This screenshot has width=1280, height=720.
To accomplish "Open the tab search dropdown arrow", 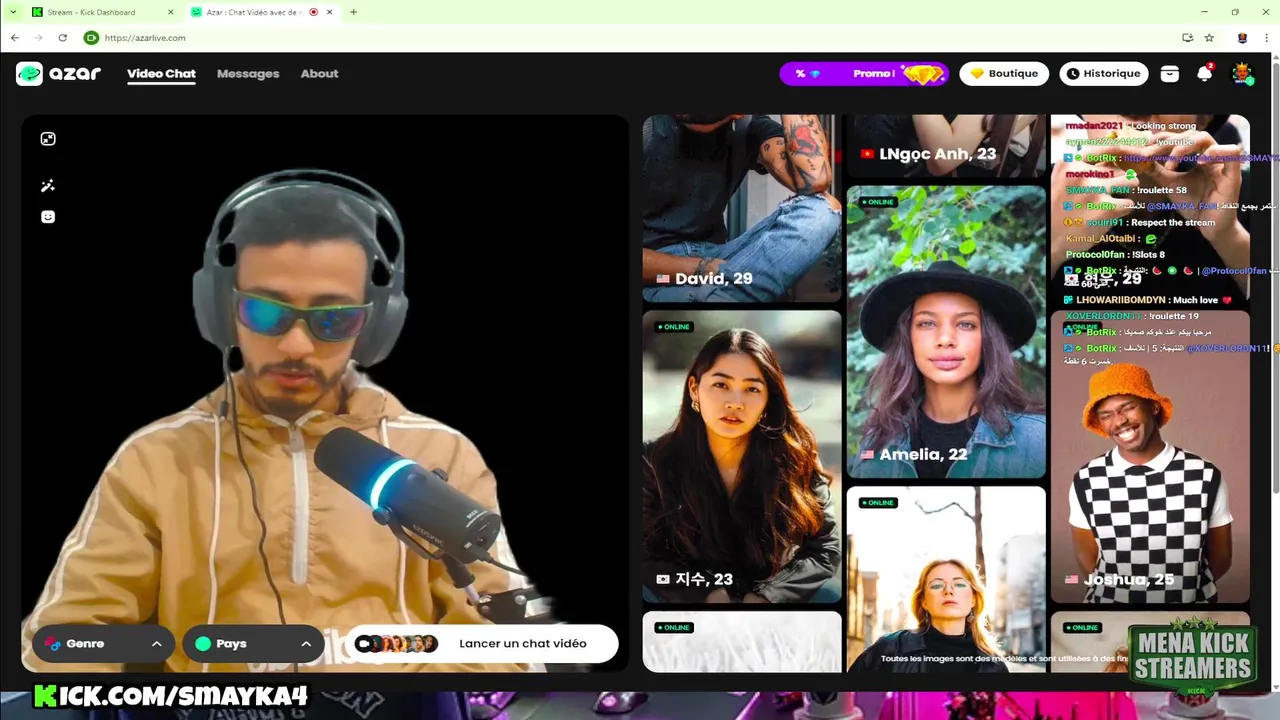I will tap(12, 12).
